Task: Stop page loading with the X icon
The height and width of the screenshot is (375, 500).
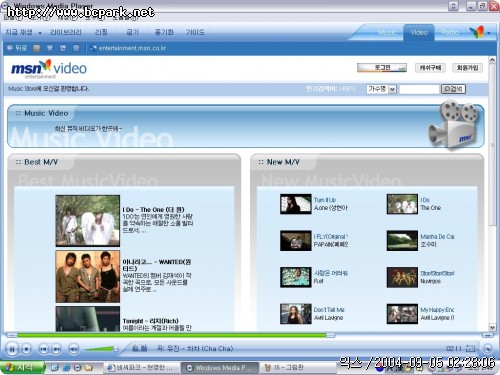Action: click(50, 48)
